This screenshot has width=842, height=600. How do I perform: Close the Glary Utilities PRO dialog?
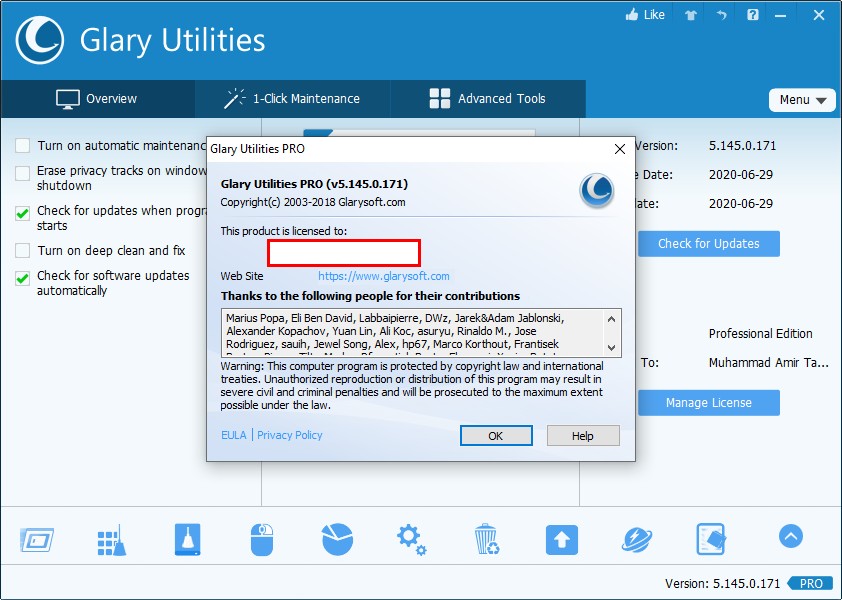(620, 149)
